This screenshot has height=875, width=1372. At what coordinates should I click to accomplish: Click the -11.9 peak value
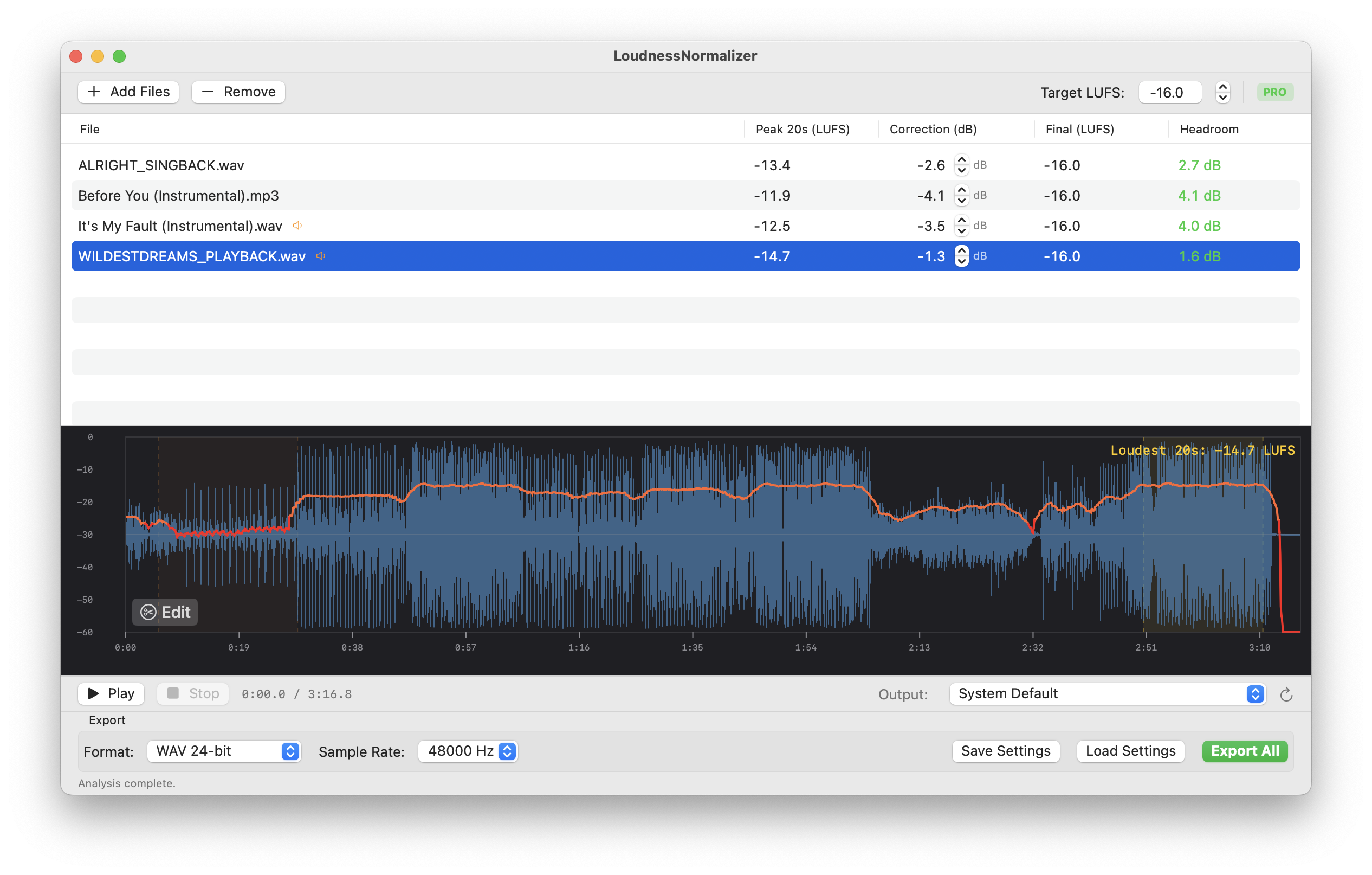[x=772, y=196]
